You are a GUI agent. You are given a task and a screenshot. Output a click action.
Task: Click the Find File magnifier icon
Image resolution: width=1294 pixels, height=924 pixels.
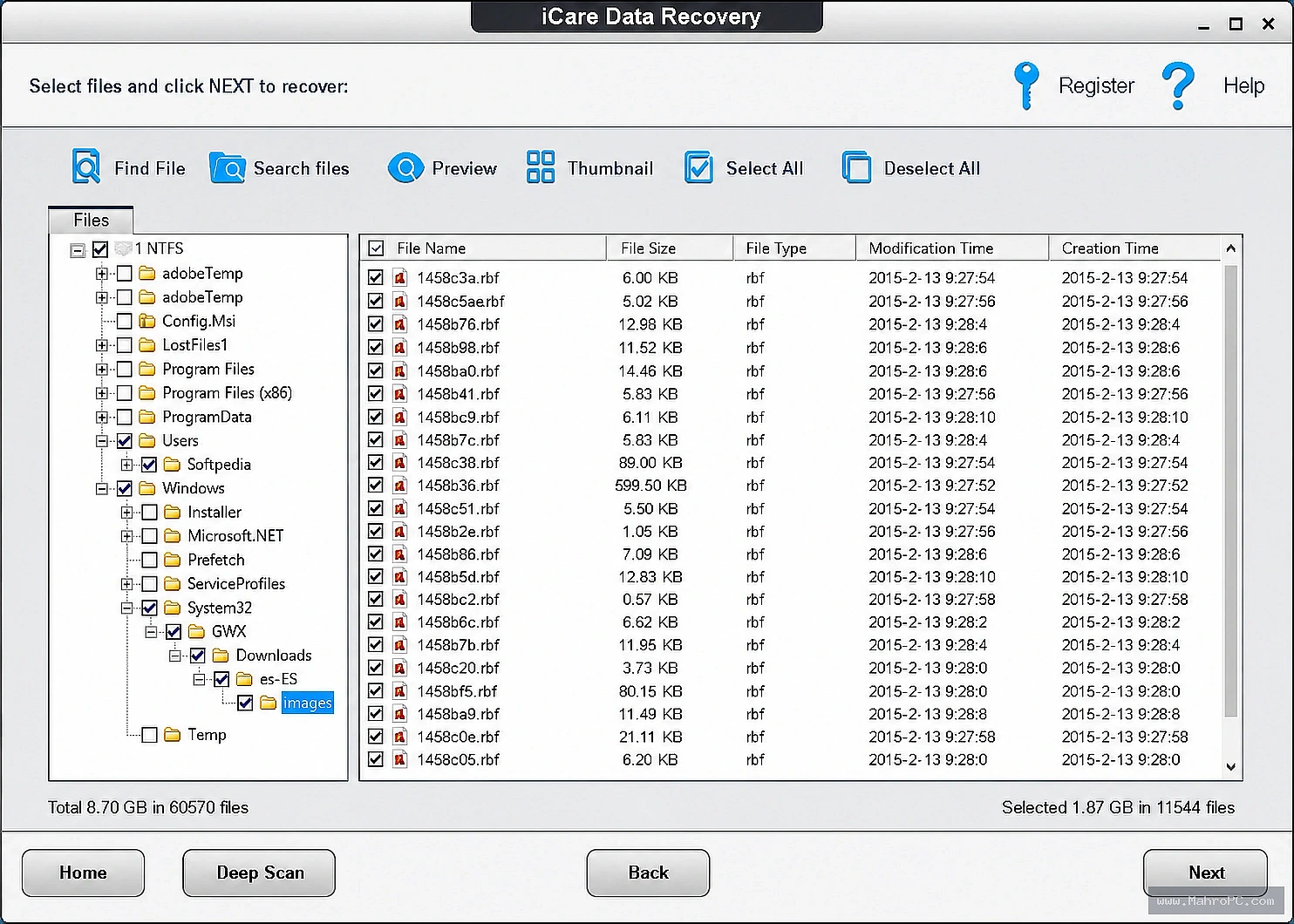click(85, 166)
